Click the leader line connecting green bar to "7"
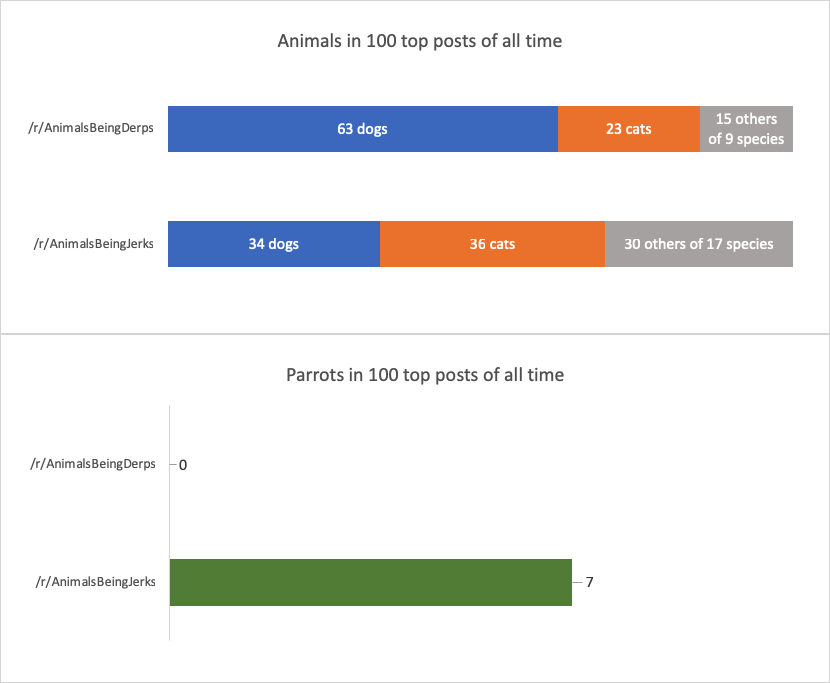This screenshot has height=683, width=830. tap(577, 582)
